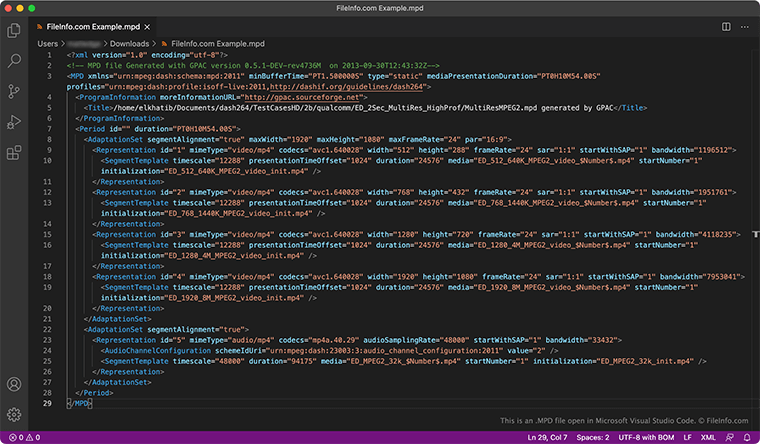
Task: Split the editor to the right
Action: [726, 28]
